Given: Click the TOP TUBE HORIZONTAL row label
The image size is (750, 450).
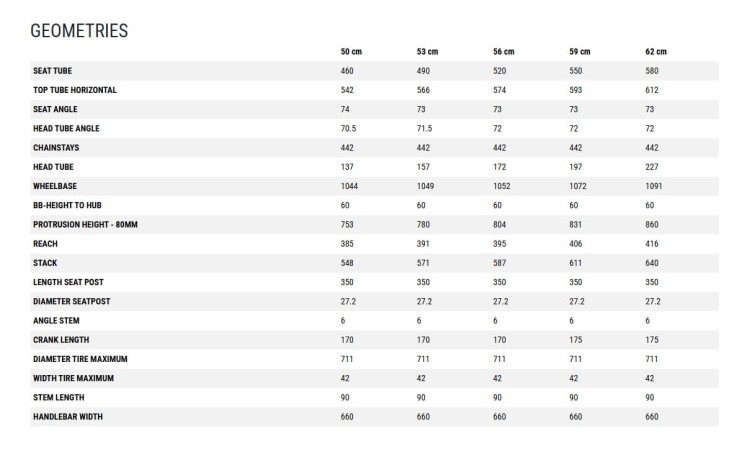Looking at the screenshot, I should pyautogui.click(x=75, y=90).
